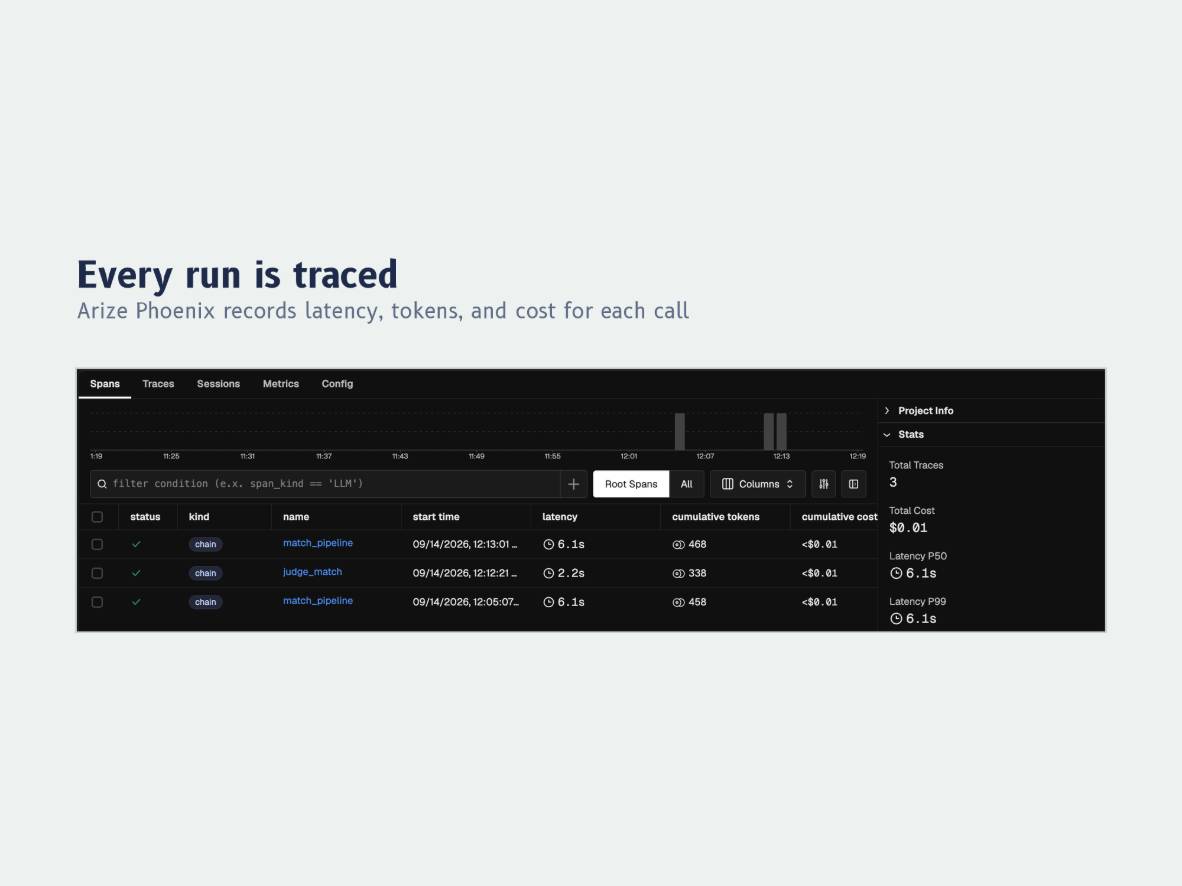Check the 12:05:07 match_pipeline row checkbox
Screen dimensions: 1182x886
point(97,602)
